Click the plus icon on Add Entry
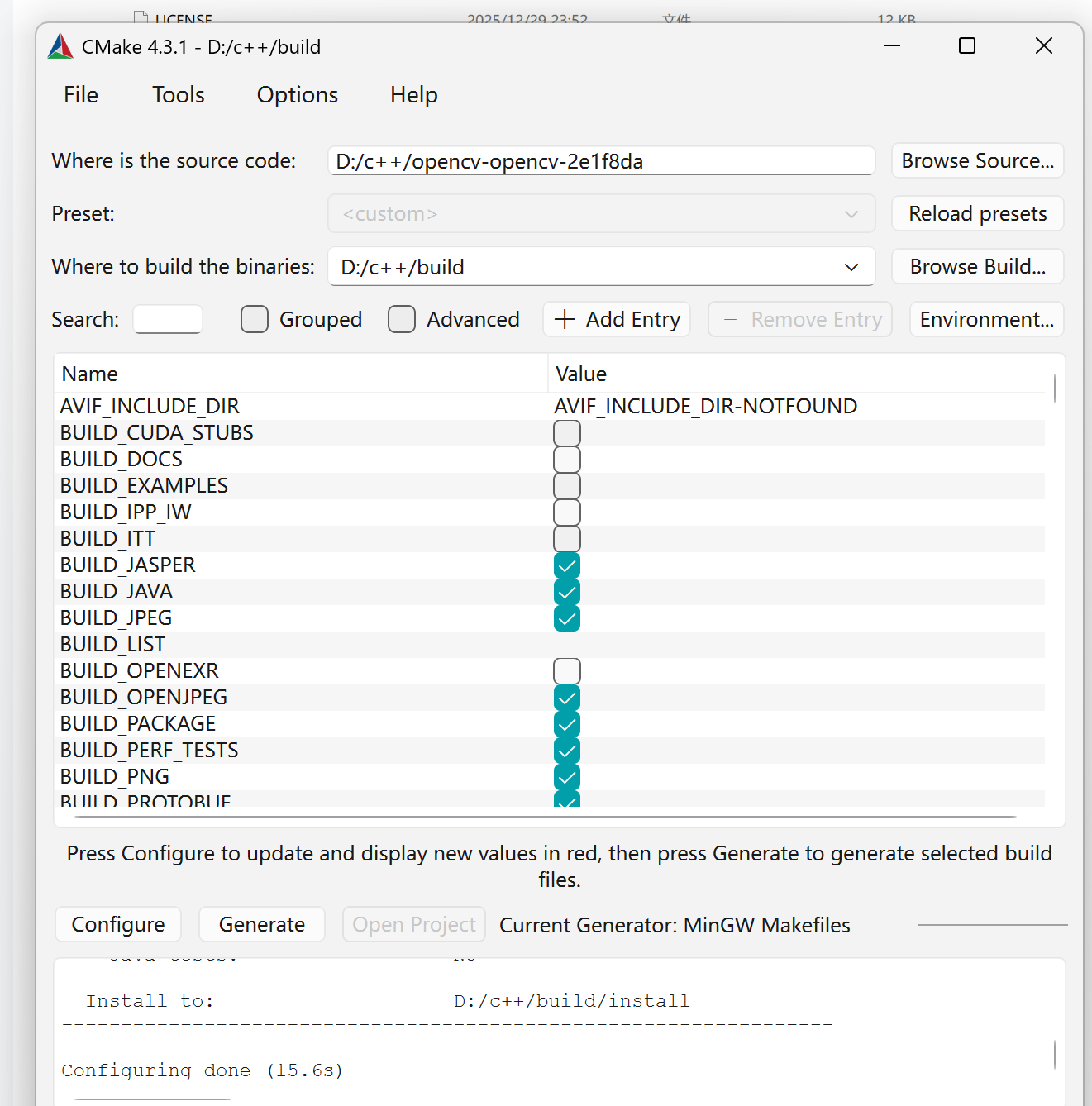Image resolution: width=1092 pixels, height=1106 pixels. pos(565,319)
